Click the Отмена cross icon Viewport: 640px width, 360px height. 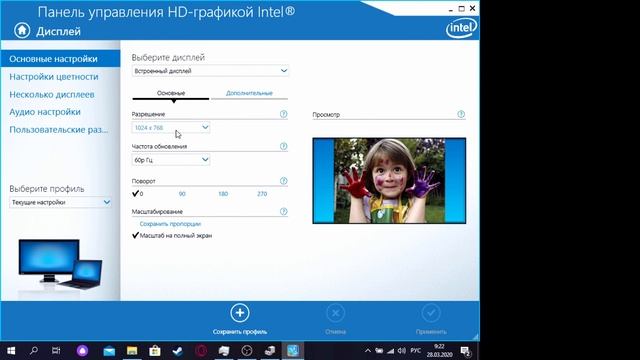[x=336, y=313]
